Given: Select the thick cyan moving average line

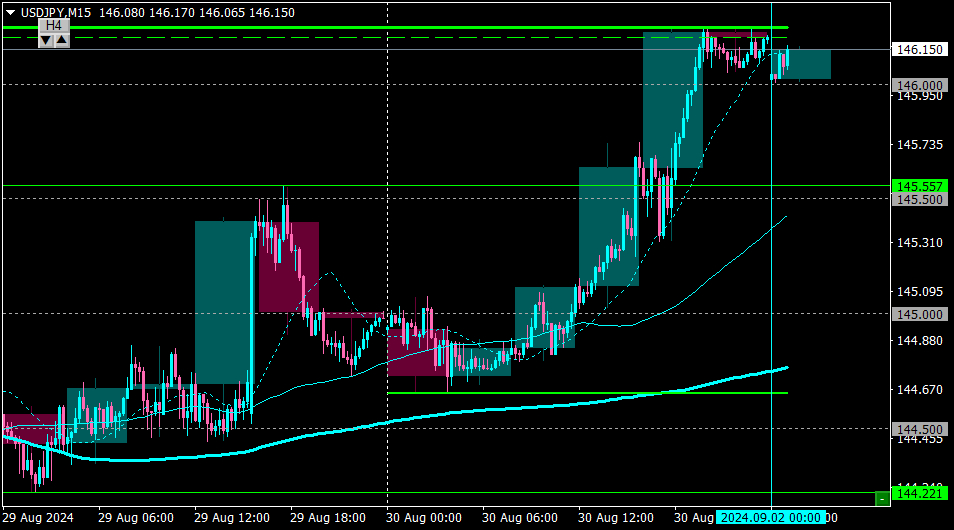Looking at the screenshot, I should [426, 416].
